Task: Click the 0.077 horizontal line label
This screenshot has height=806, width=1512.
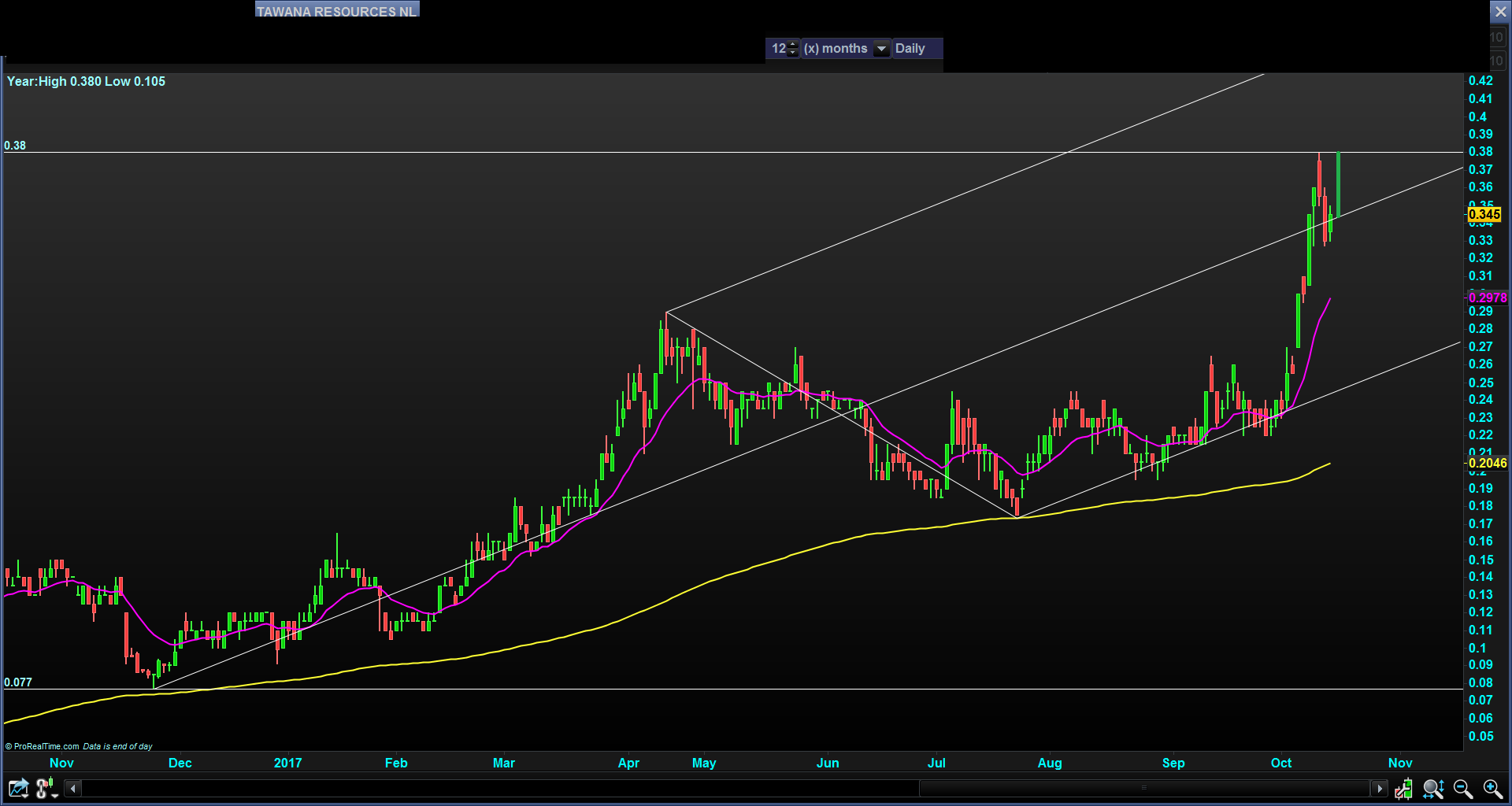Action: 18,682
